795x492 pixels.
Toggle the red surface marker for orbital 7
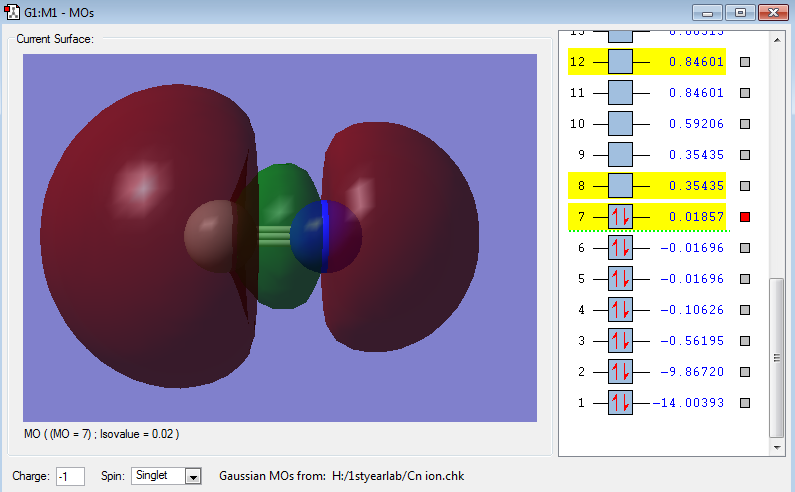pyautogui.click(x=744, y=217)
